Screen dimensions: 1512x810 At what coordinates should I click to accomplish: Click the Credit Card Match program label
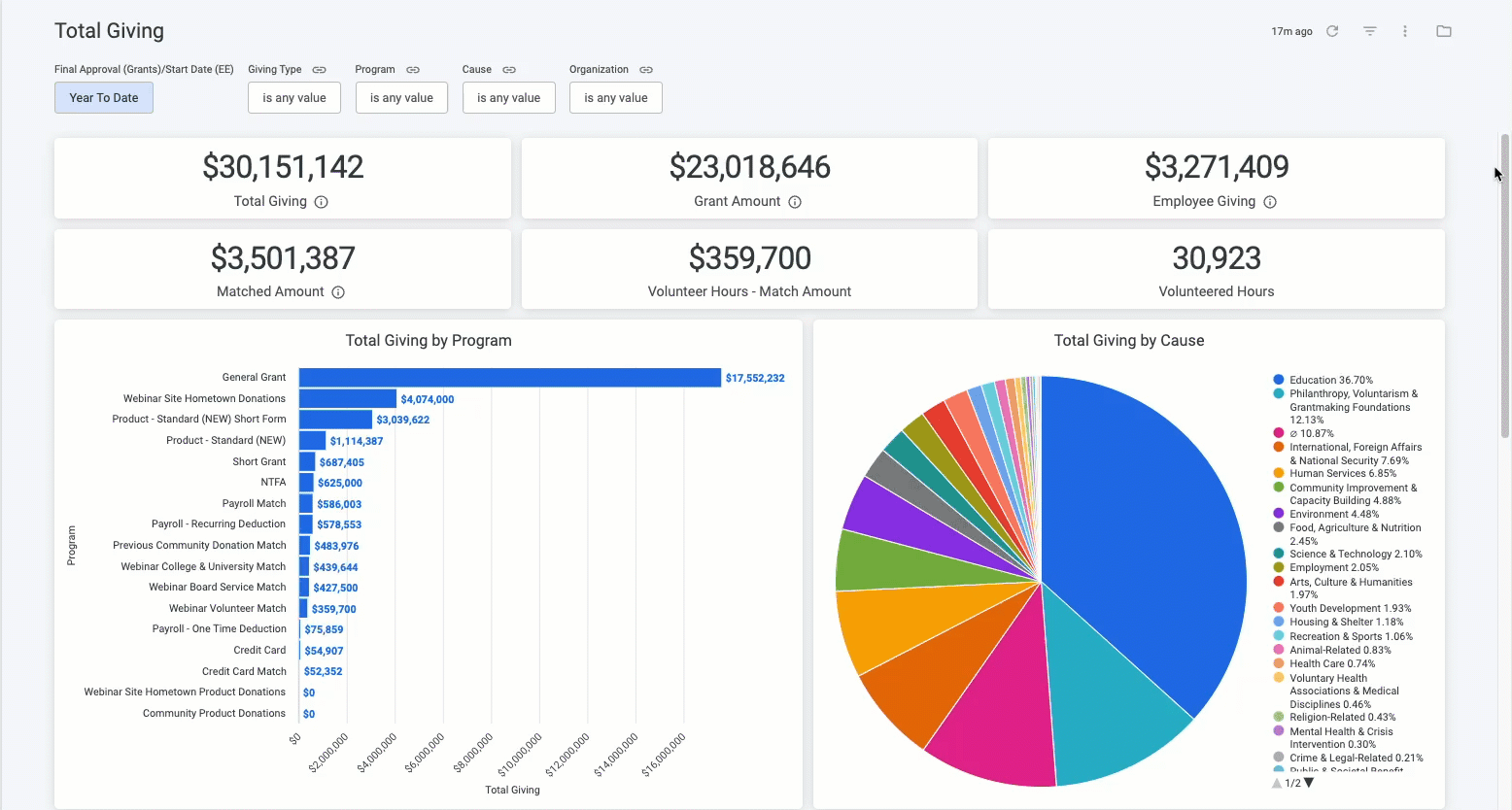pos(244,672)
